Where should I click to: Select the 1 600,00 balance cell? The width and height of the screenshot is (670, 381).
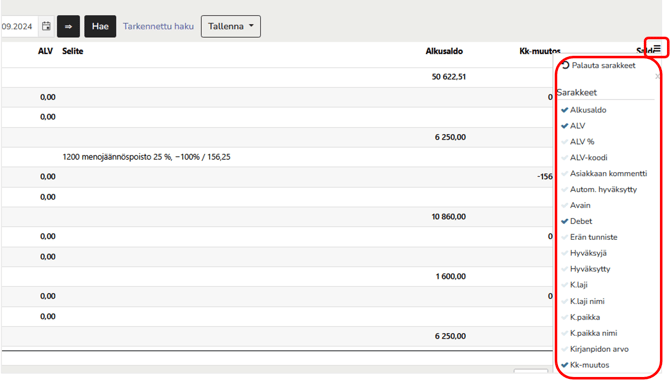[451, 277]
